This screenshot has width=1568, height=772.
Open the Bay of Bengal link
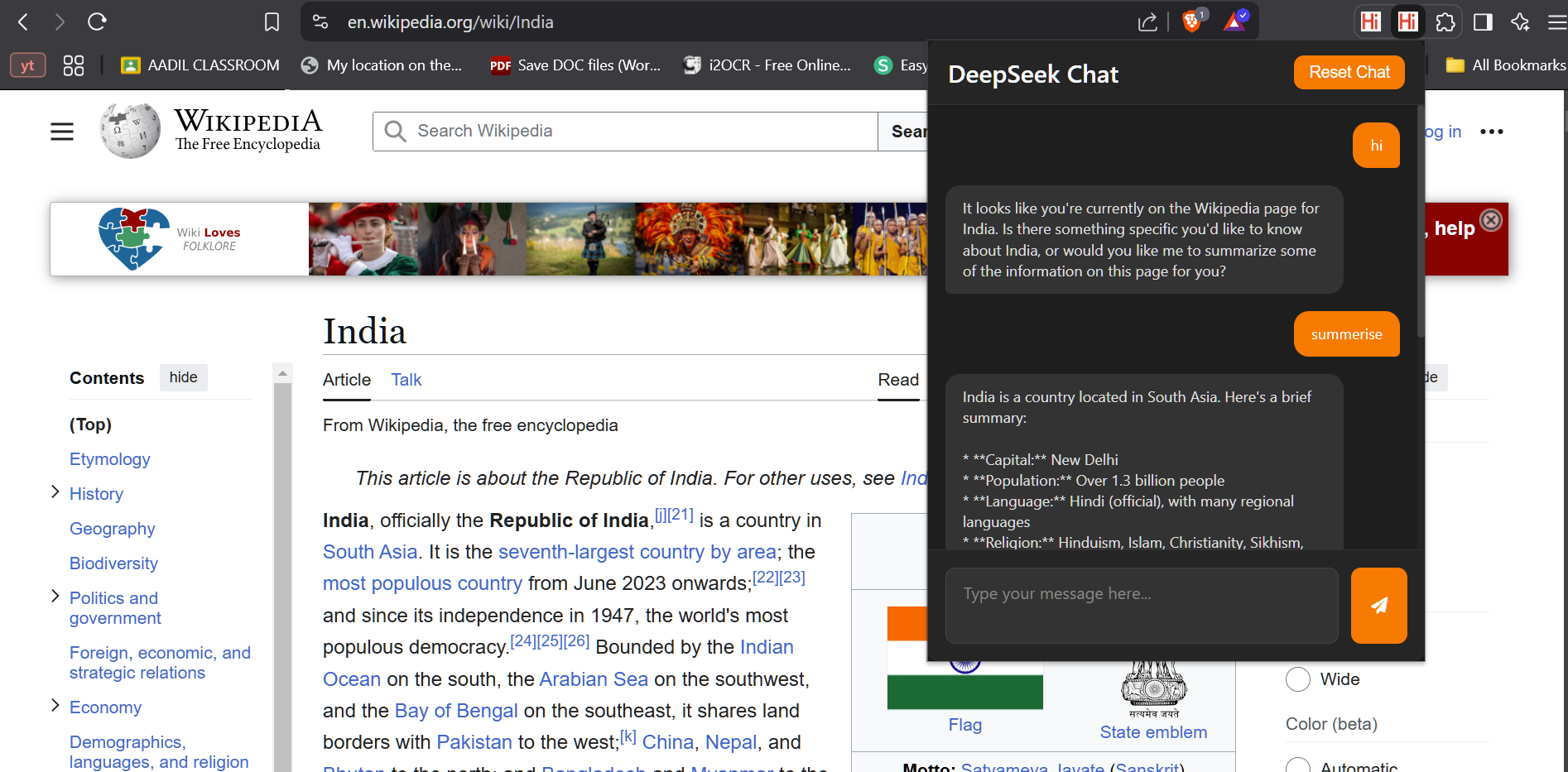pos(456,711)
